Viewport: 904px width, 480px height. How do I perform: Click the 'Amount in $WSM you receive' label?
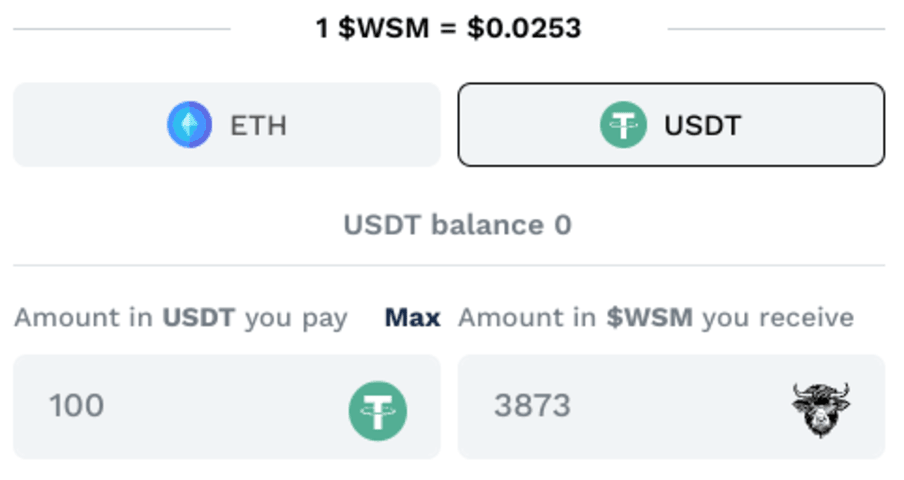pyautogui.click(x=656, y=318)
